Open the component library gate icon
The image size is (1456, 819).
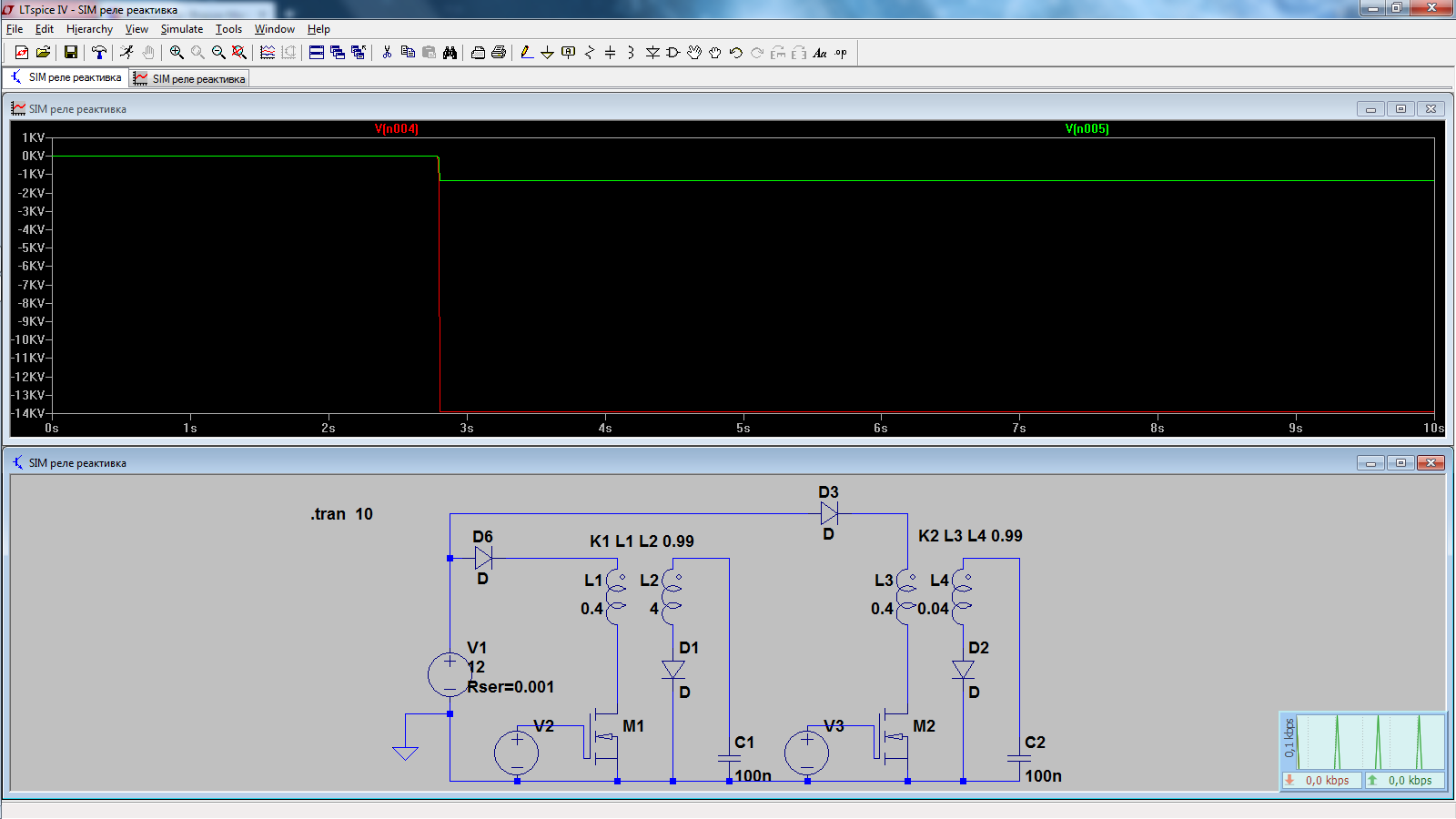(x=673, y=53)
